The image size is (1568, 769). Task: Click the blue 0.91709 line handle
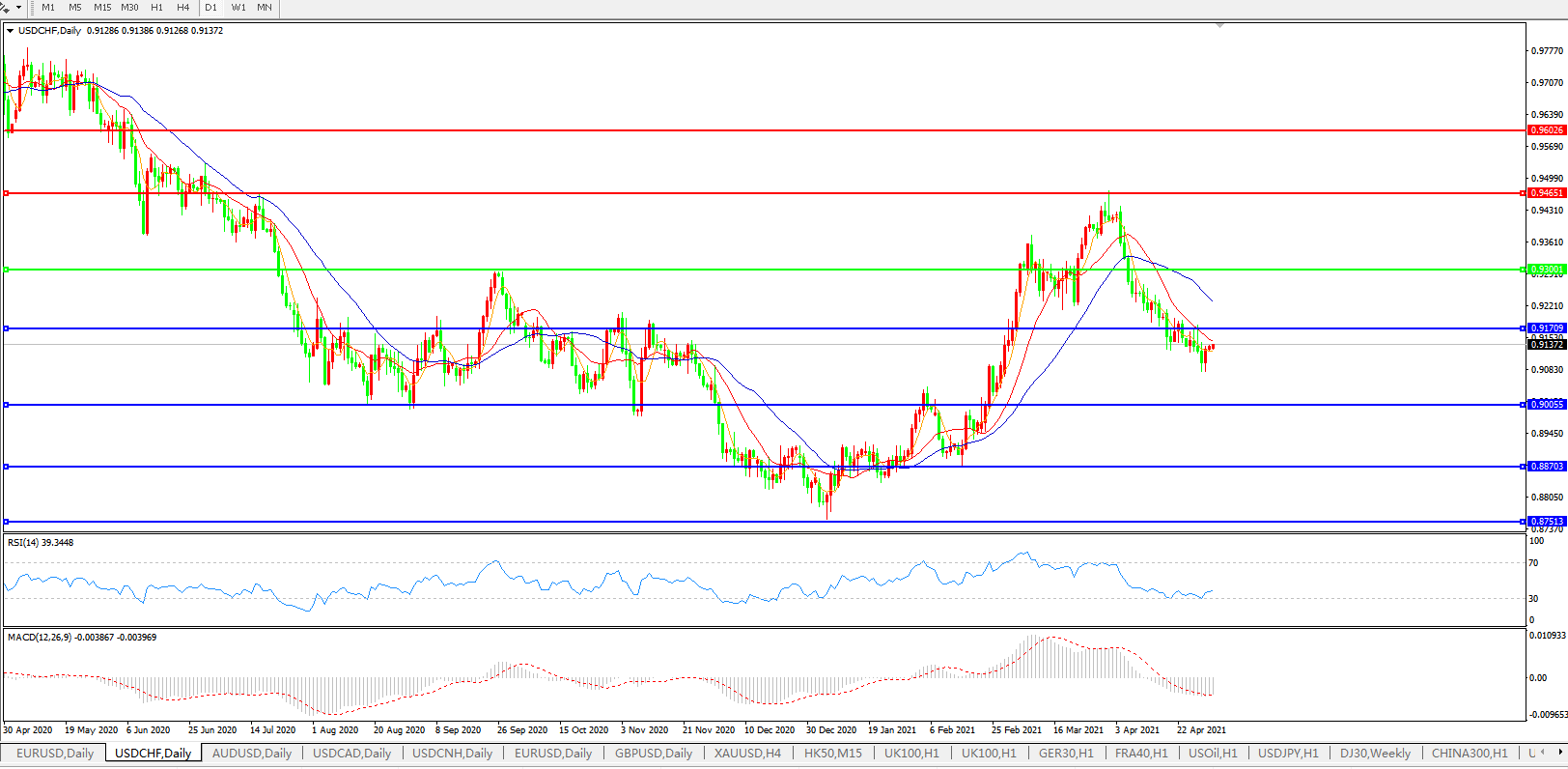[x=7, y=328]
